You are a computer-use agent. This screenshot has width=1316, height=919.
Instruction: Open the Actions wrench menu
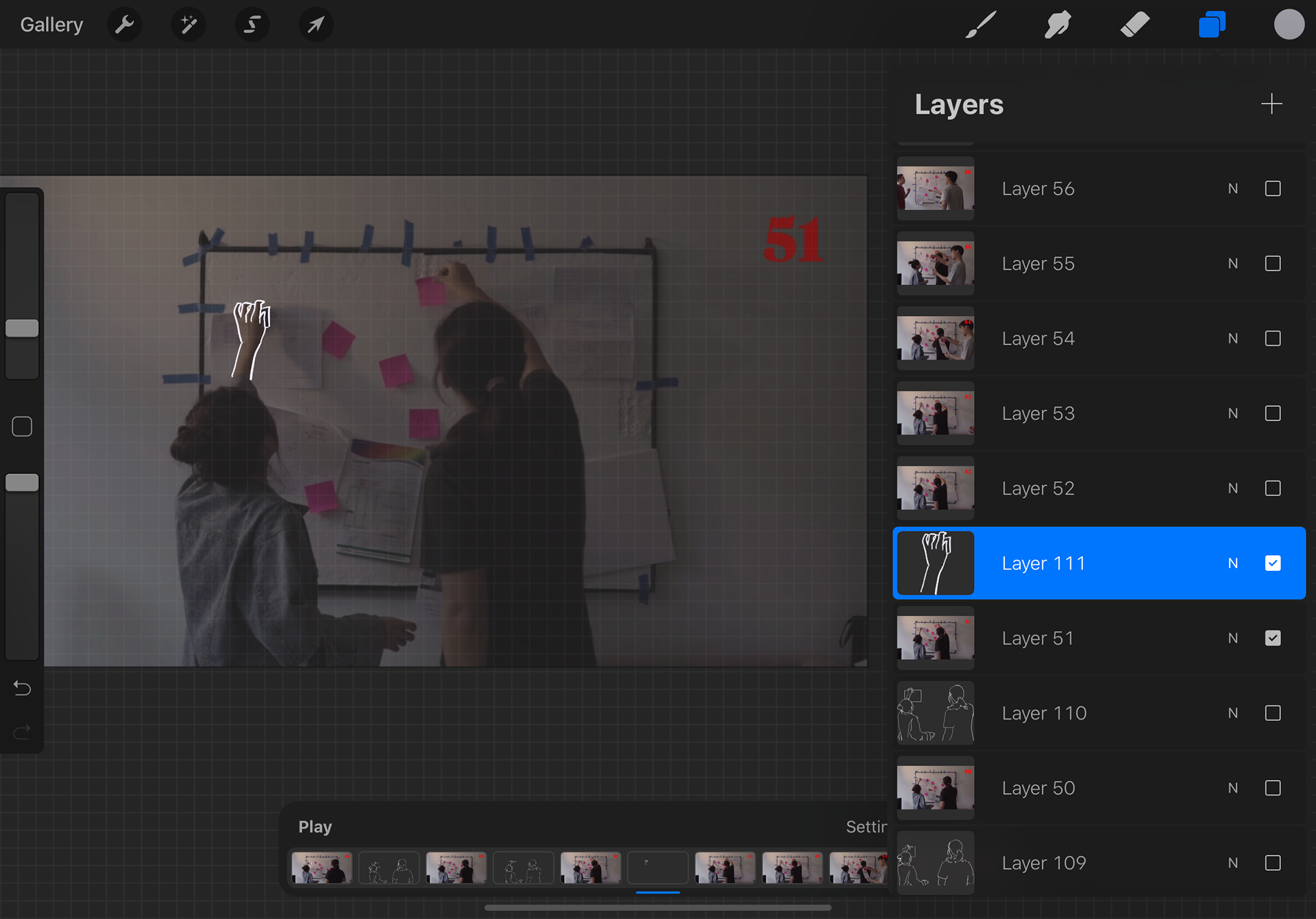pos(124,25)
